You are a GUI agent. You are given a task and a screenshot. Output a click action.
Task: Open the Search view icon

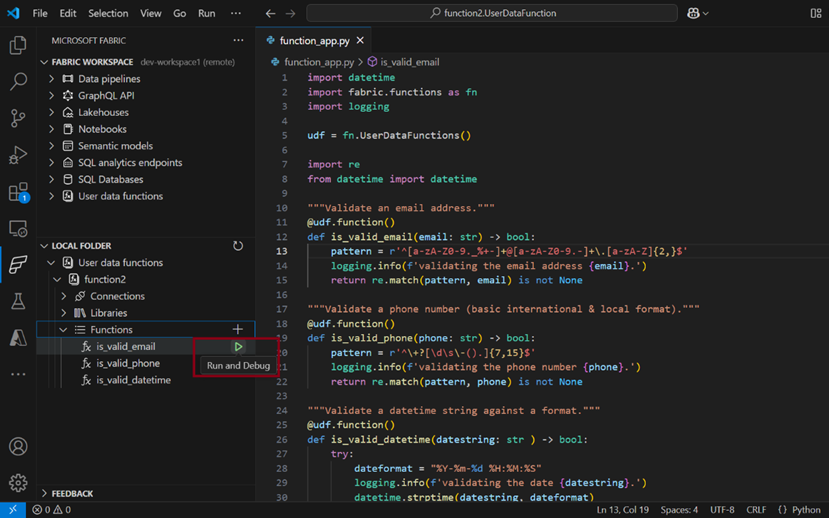click(x=18, y=82)
